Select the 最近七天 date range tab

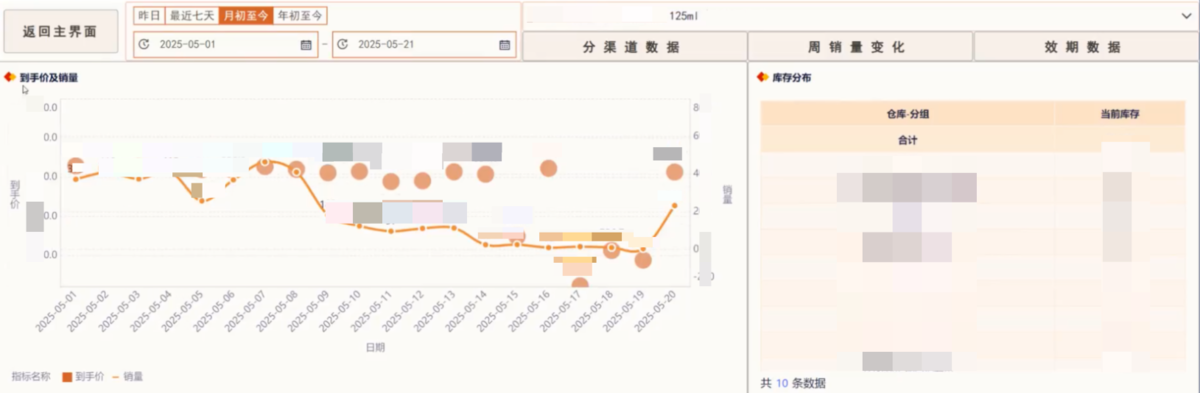(192, 16)
